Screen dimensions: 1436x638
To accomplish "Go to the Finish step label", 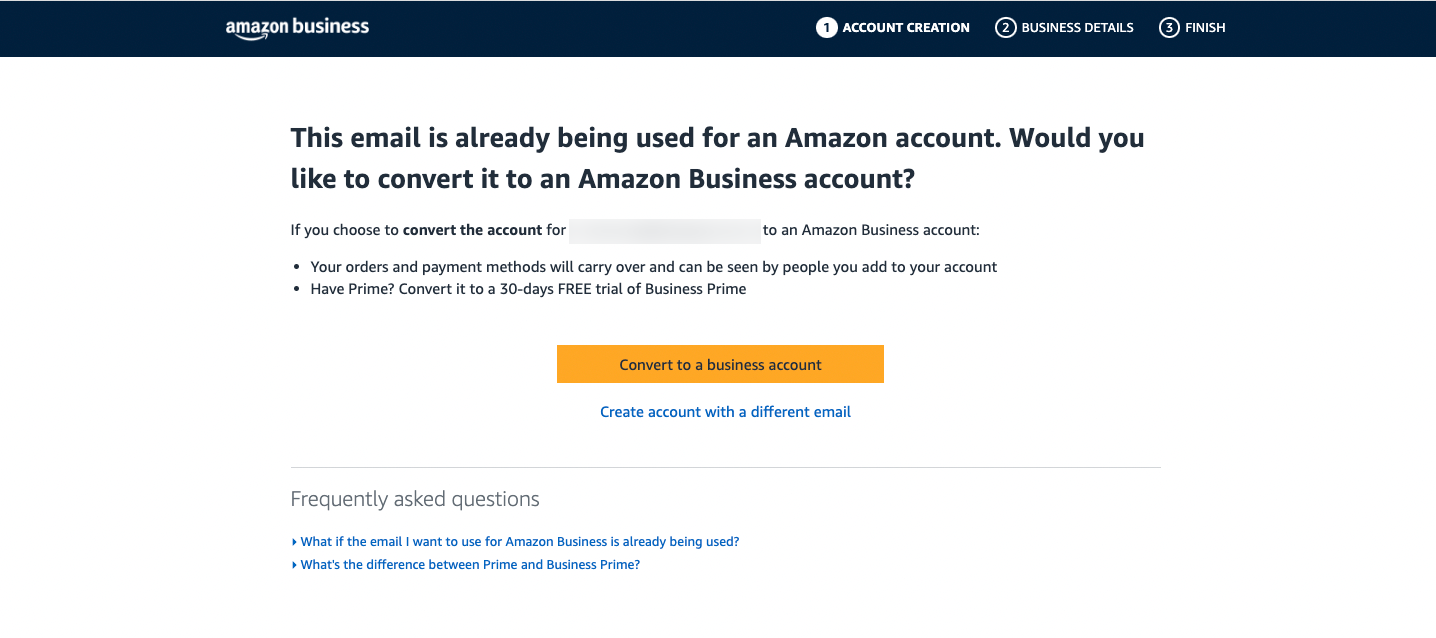I will pos(1205,28).
